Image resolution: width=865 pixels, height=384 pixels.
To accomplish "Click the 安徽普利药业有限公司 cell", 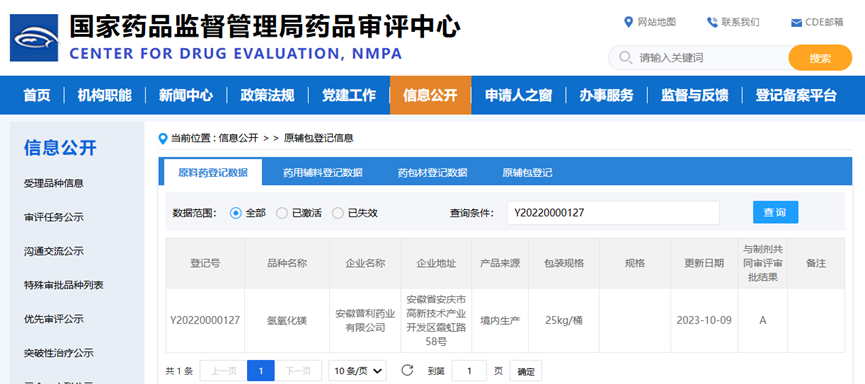I will 365,320.
